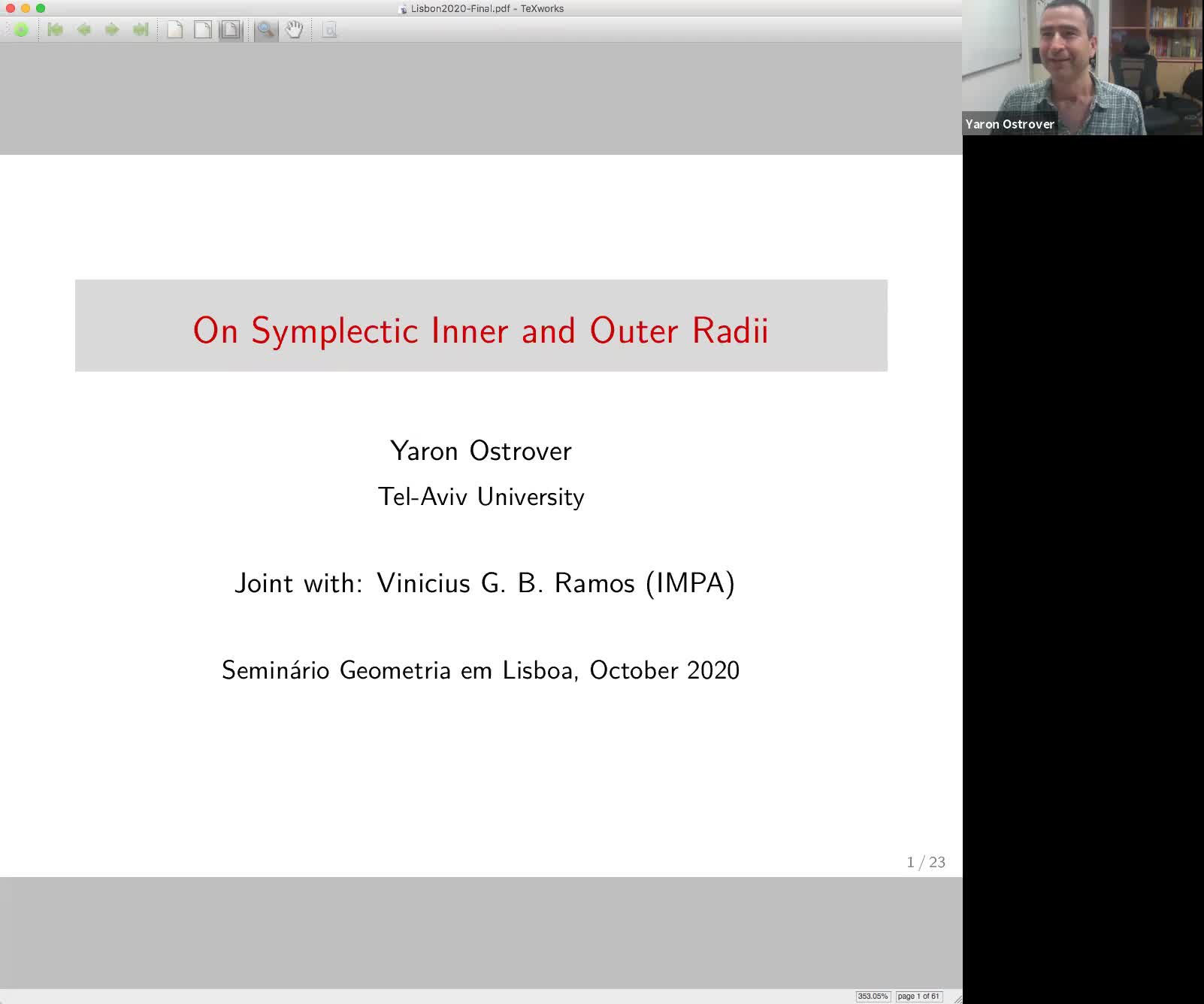Click the Find in document icon
The image size is (1204, 1004).
coord(329,30)
